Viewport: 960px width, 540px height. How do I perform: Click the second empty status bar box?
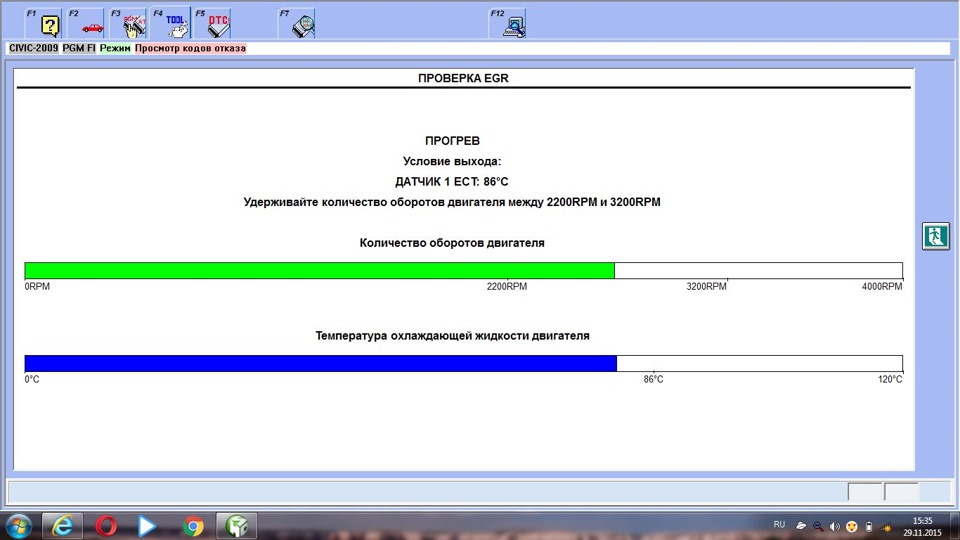tap(901, 492)
